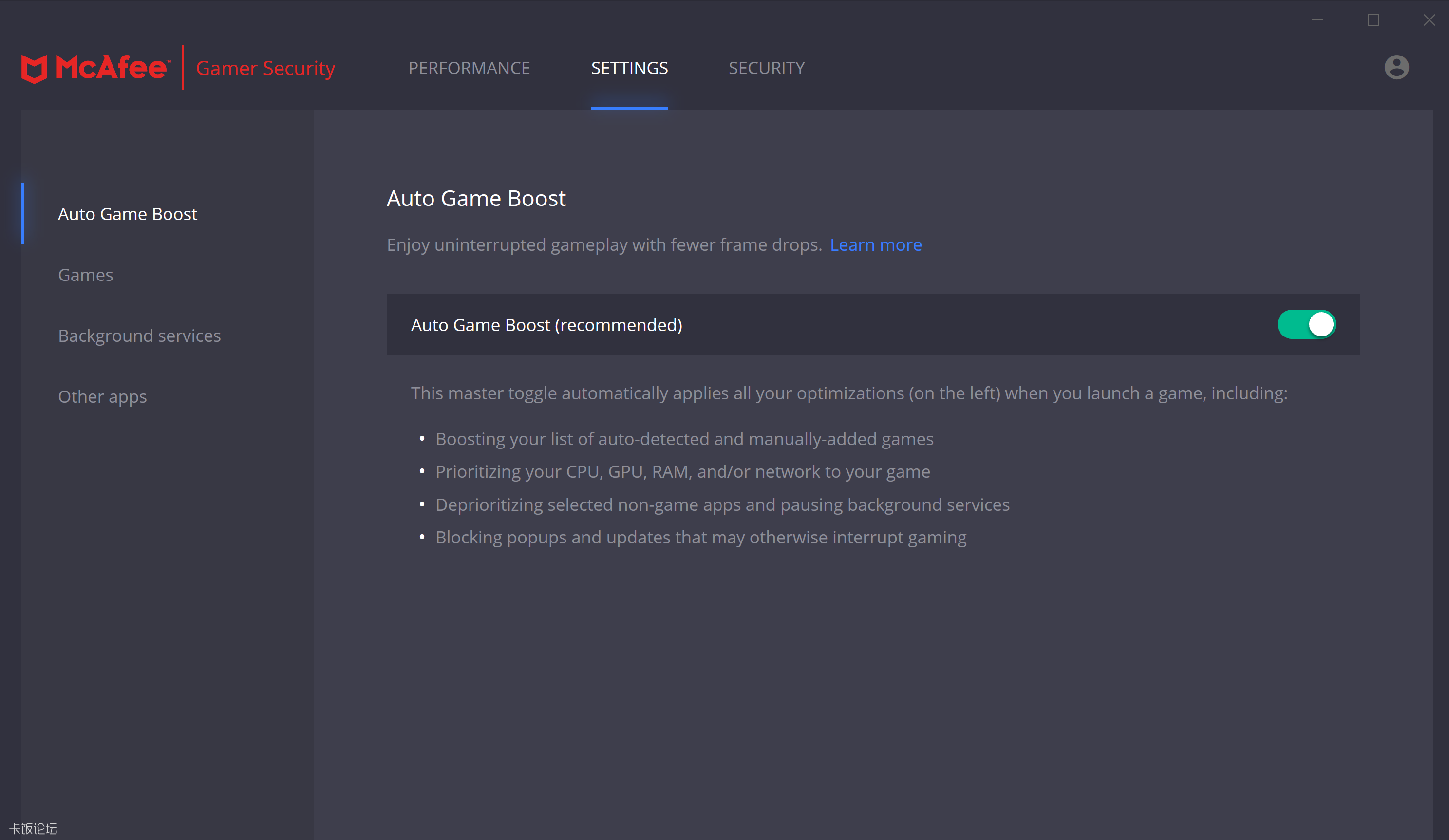Minimize the Gamer Security window

[1317, 20]
